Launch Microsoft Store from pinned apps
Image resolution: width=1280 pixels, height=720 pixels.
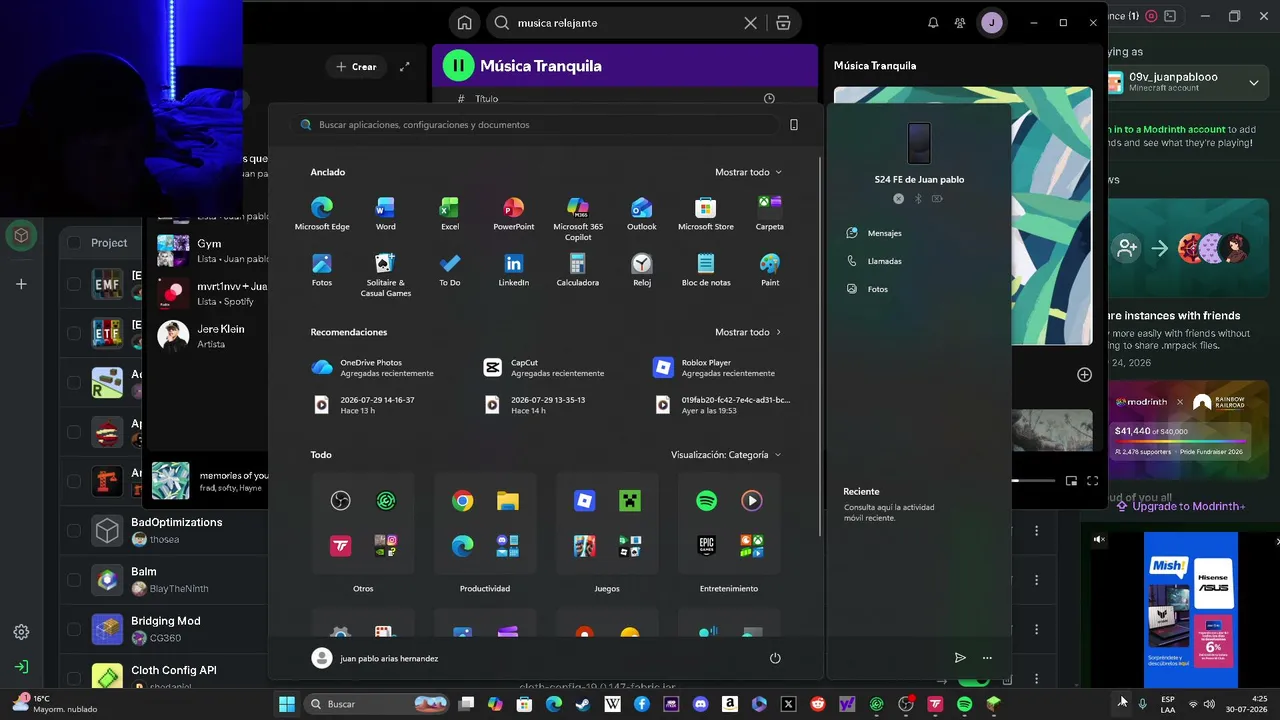pyautogui.click(x=706, y=214)
